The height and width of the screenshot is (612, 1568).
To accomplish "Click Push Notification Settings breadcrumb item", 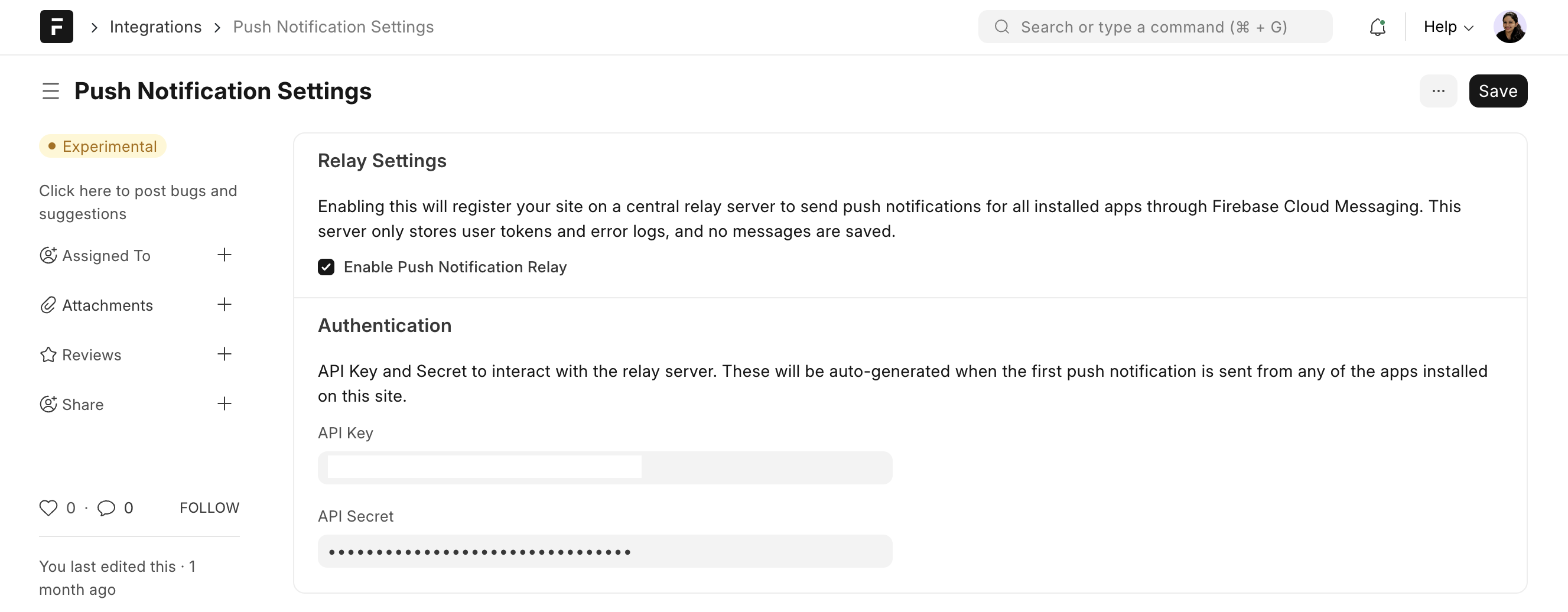I will tap(333, 27).
